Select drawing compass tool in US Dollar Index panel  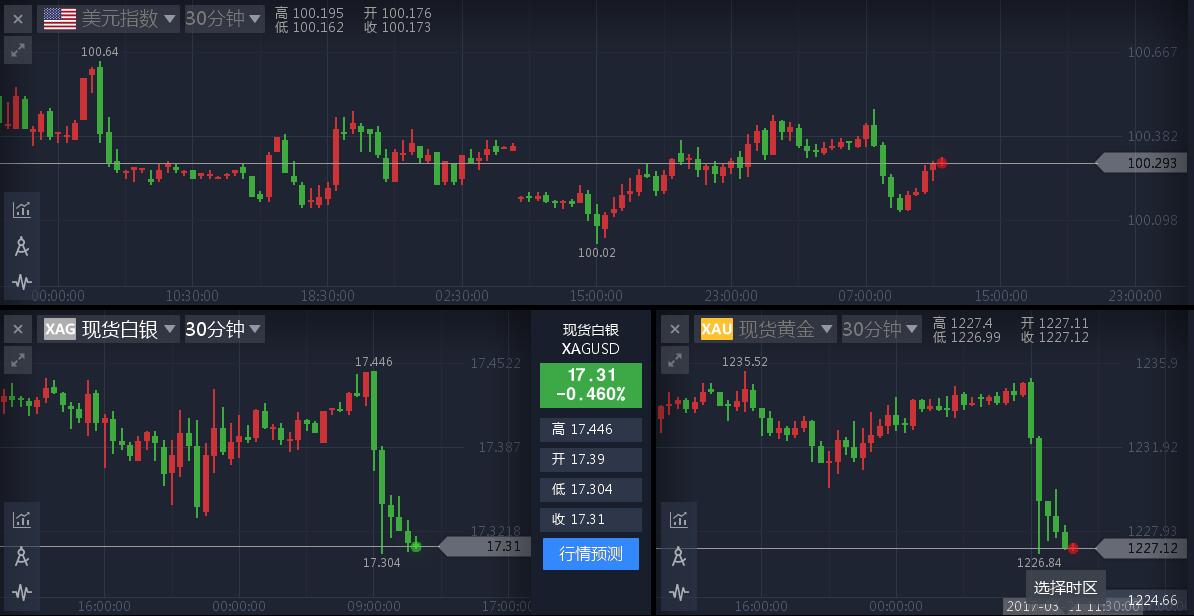22,245
